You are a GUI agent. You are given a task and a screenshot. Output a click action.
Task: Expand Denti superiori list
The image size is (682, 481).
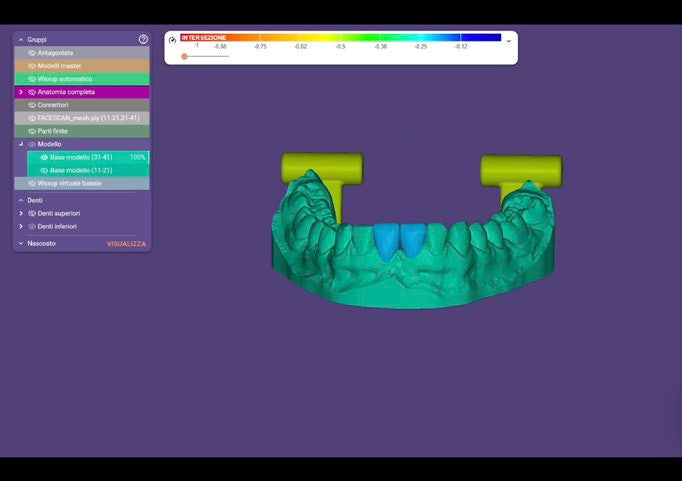pyautogui.click(x=21, y=213)
